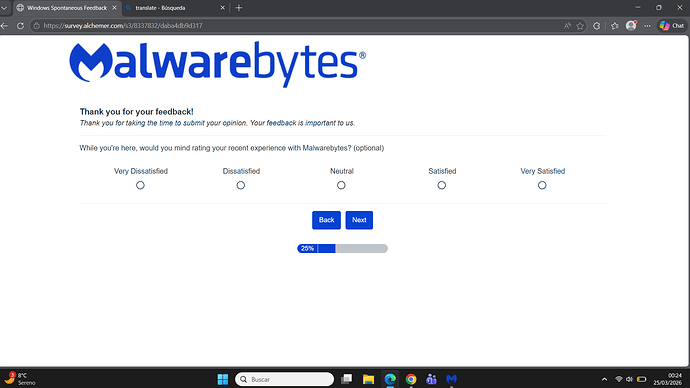The height and width of the screenshot is (388, 690).
Task: Open Malwarebytes app from the taskbar
Action: tap(451, 379)
